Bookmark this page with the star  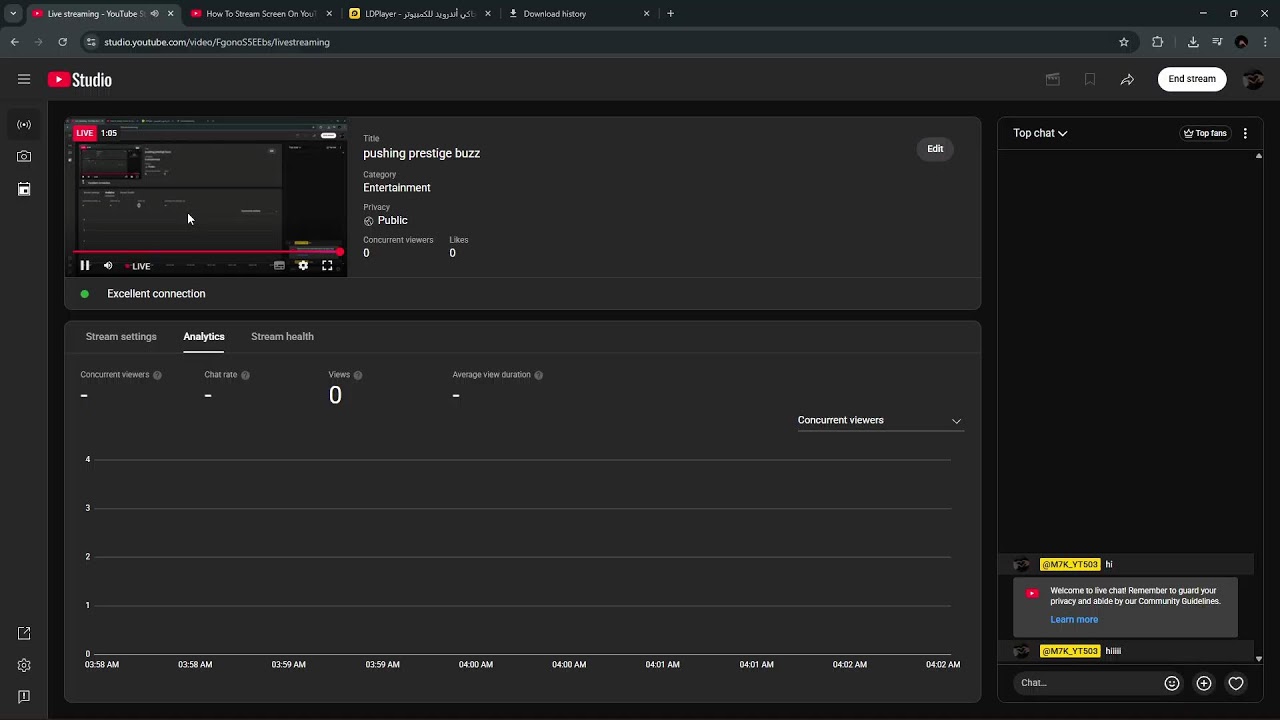coord(1124,42)
